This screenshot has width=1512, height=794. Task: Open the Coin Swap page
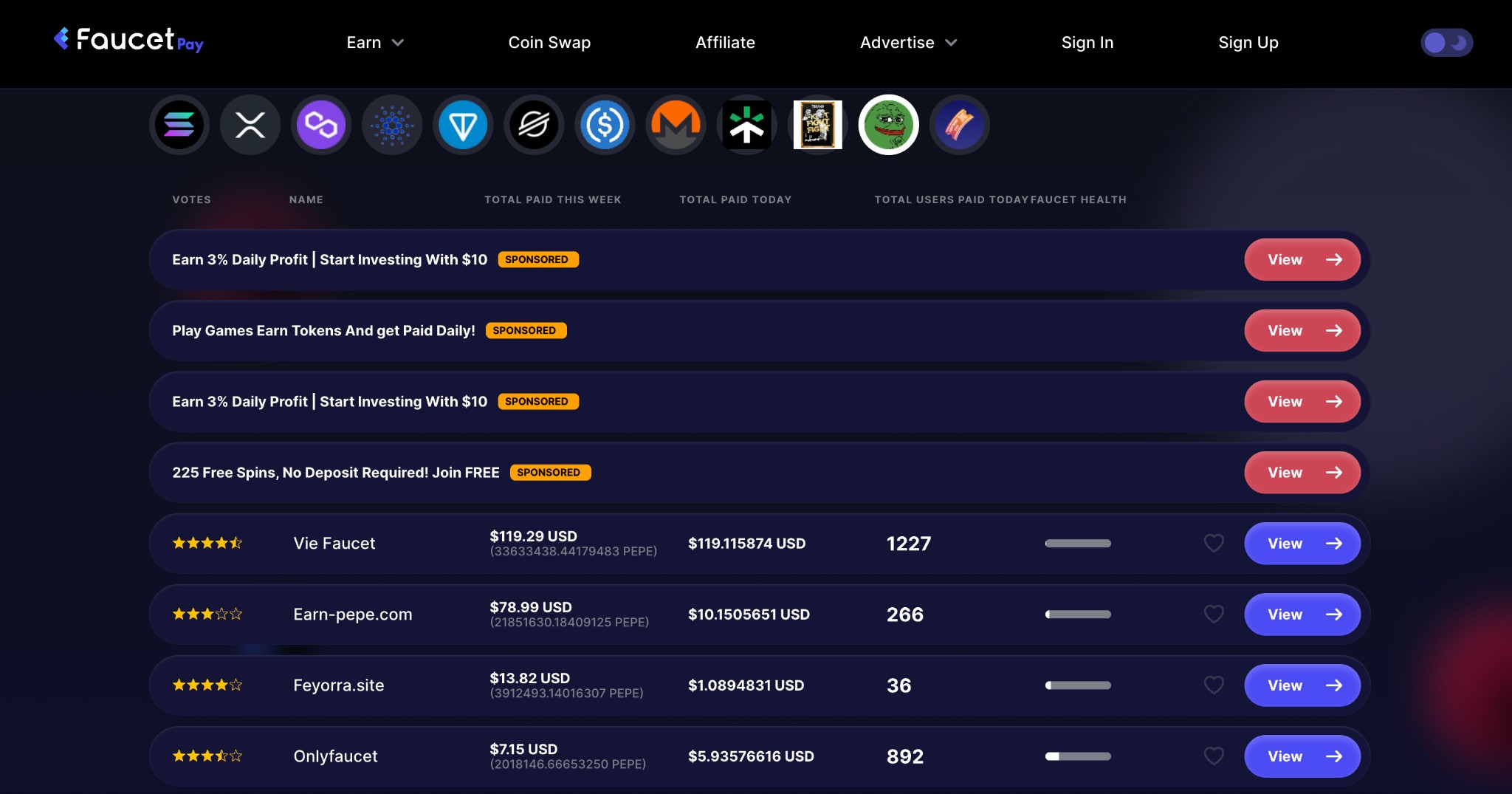click(549, 43)
